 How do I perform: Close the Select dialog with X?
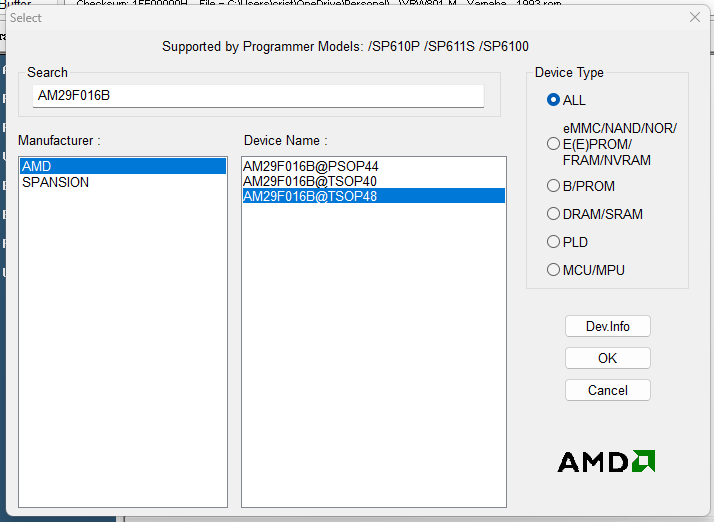pyautogui.click(x=695, y=17)
